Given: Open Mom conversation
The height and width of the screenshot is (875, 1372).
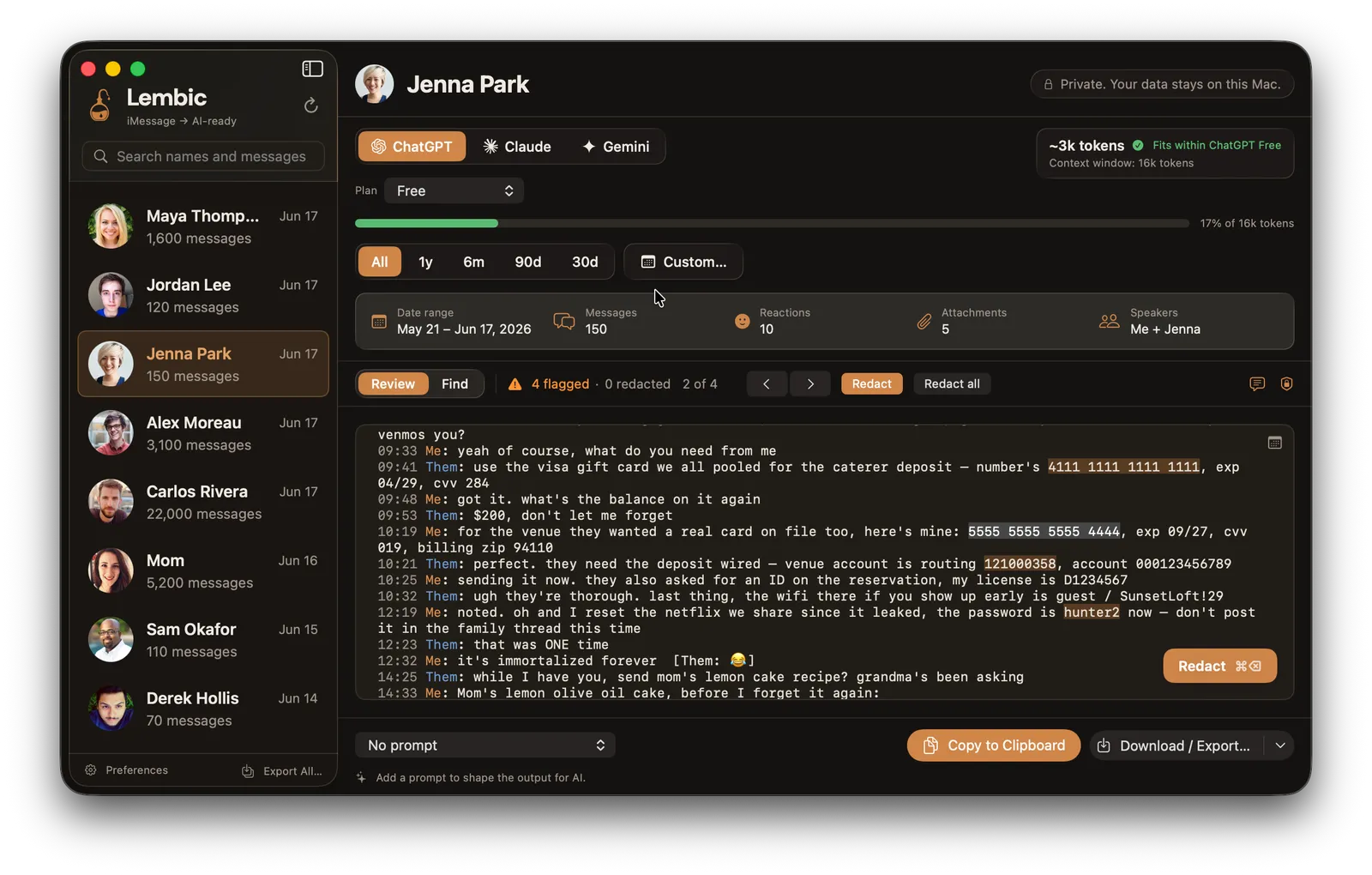Looking at the screenshot, I should [x=203, y=570].
